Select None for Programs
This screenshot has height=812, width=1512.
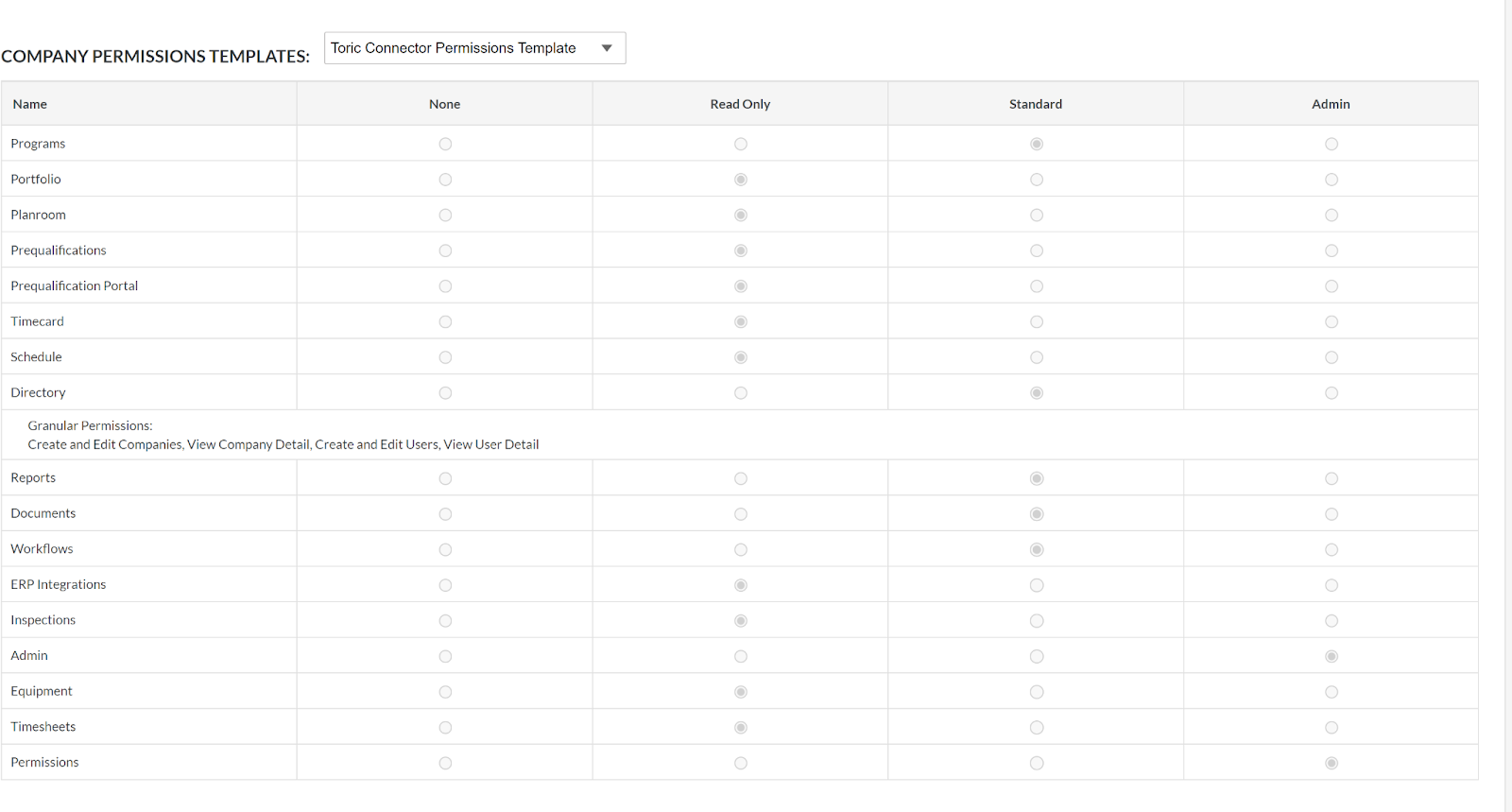445,144
